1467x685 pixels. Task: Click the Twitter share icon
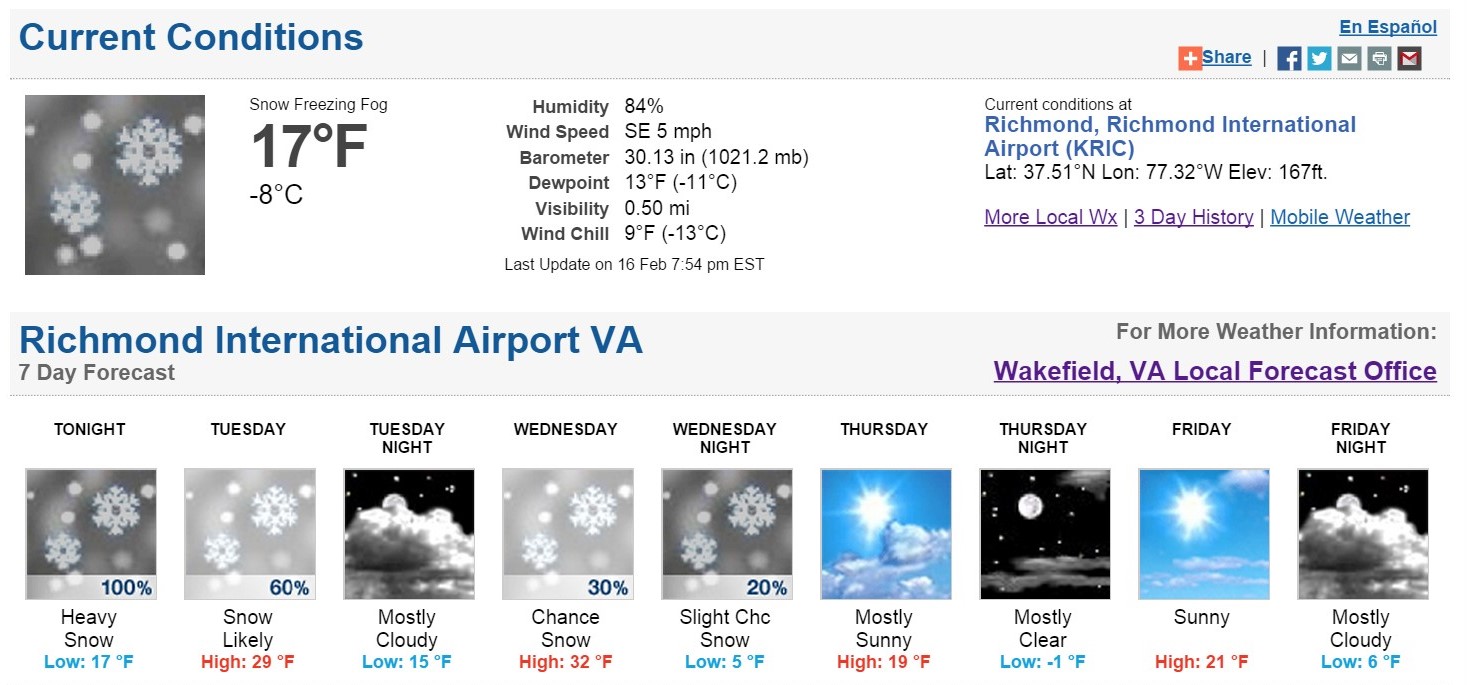tap(1319, 58)
